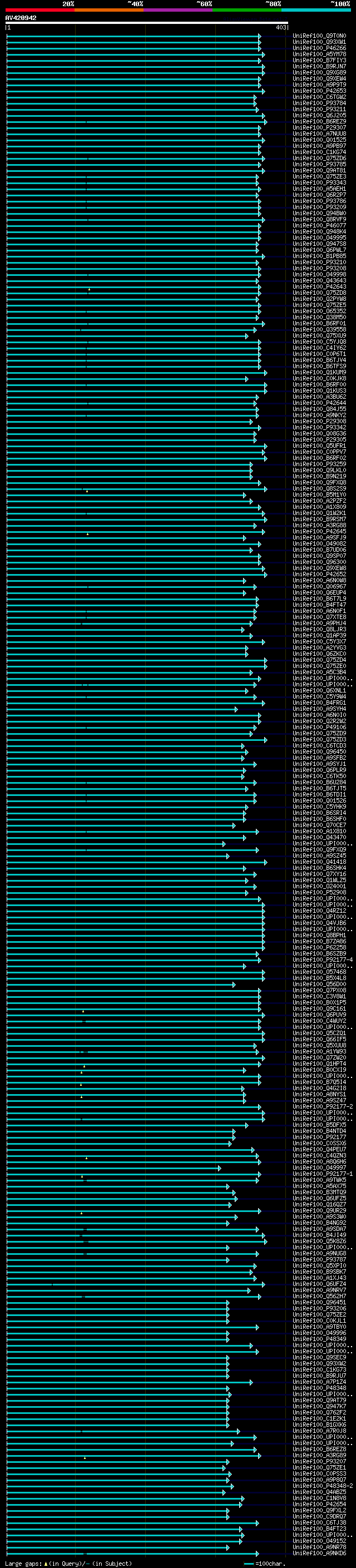Choose hit label UniRef100_Q4RZ12
The image size is (356, 1568).
(x=319, y=911)
